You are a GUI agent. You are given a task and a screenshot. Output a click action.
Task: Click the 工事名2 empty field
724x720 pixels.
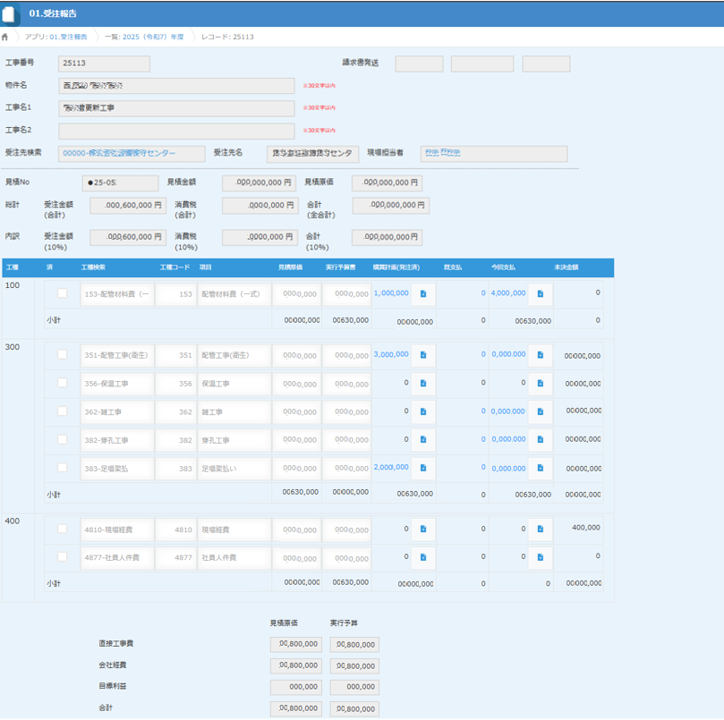[176, 130]
